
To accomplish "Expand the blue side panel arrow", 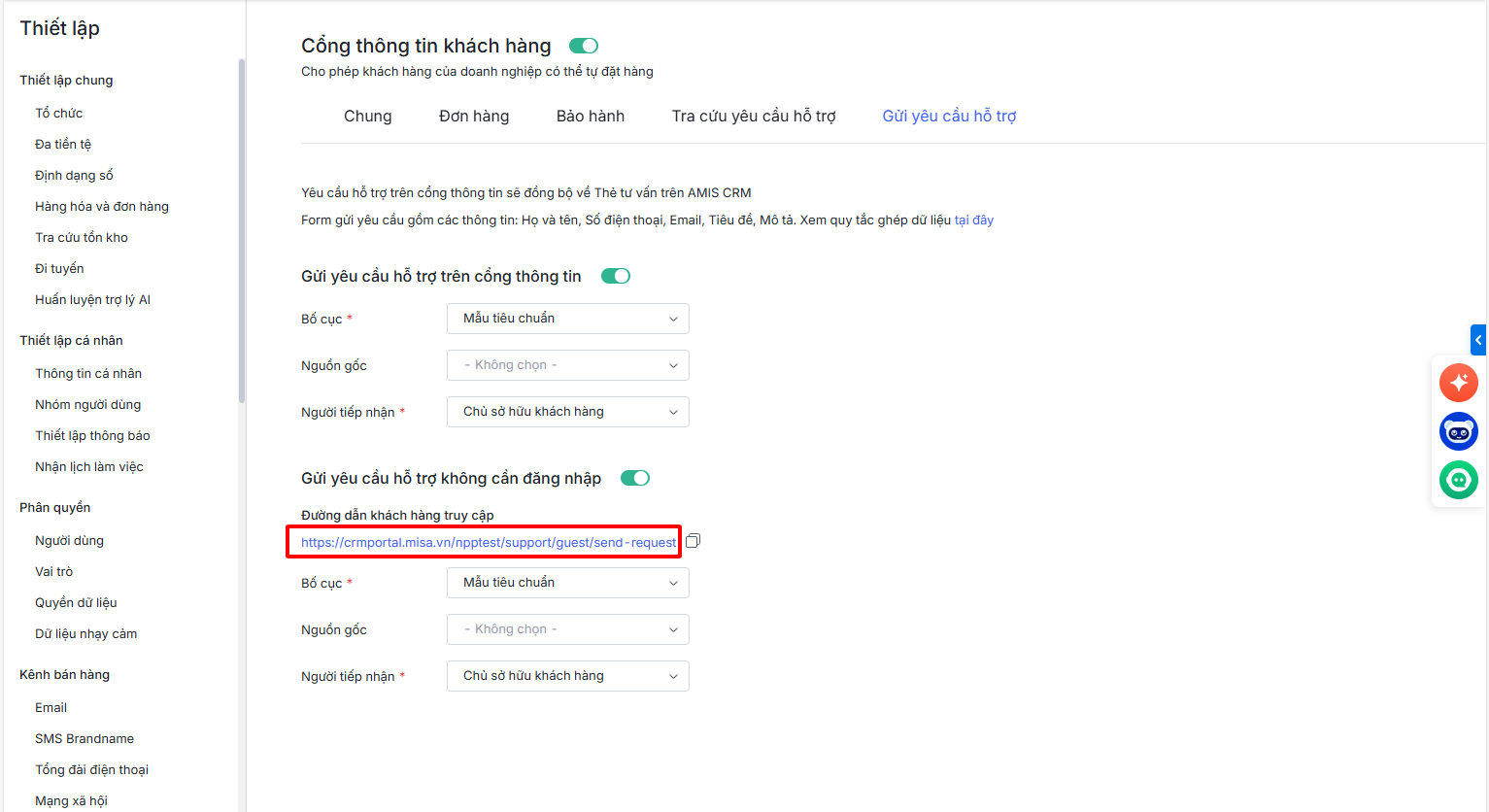I will [x=1477, y=340].
